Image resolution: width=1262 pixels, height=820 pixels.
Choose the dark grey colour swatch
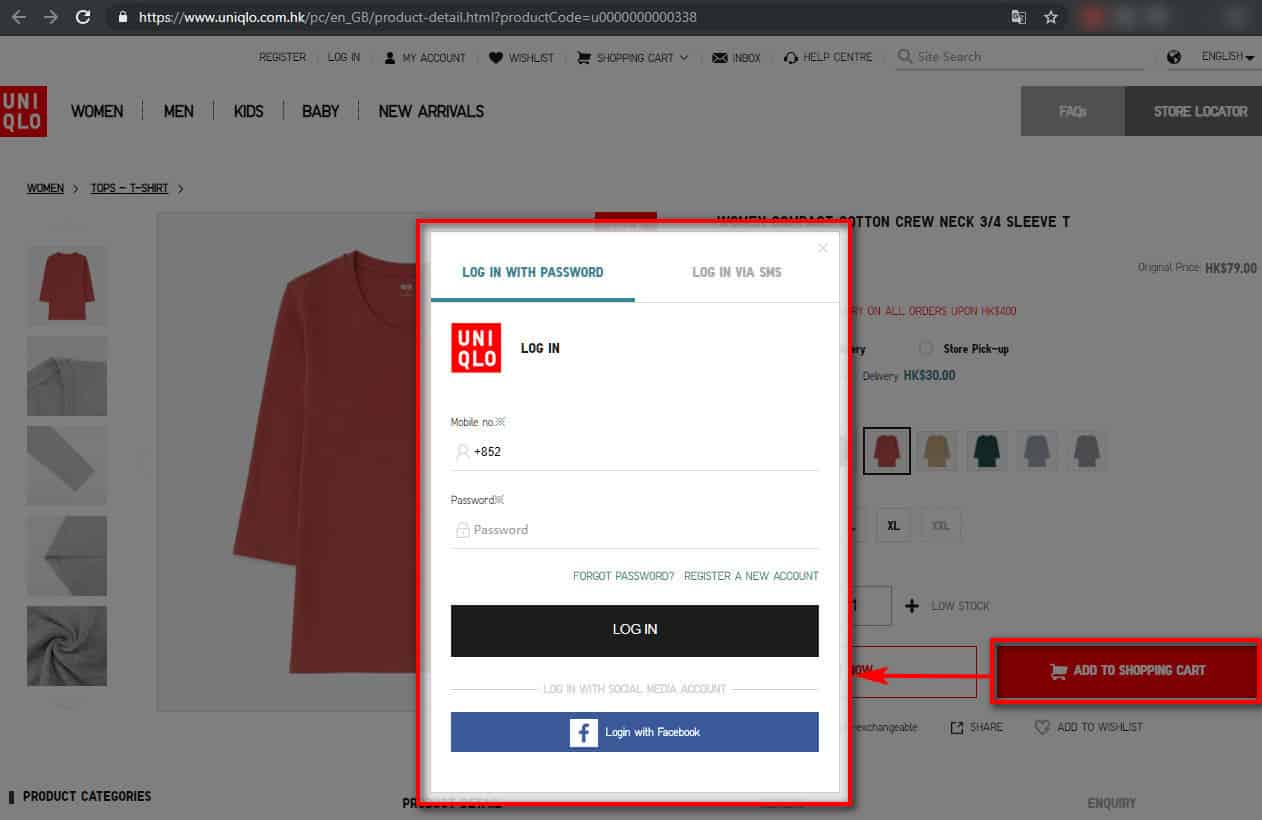point(1088,451)
